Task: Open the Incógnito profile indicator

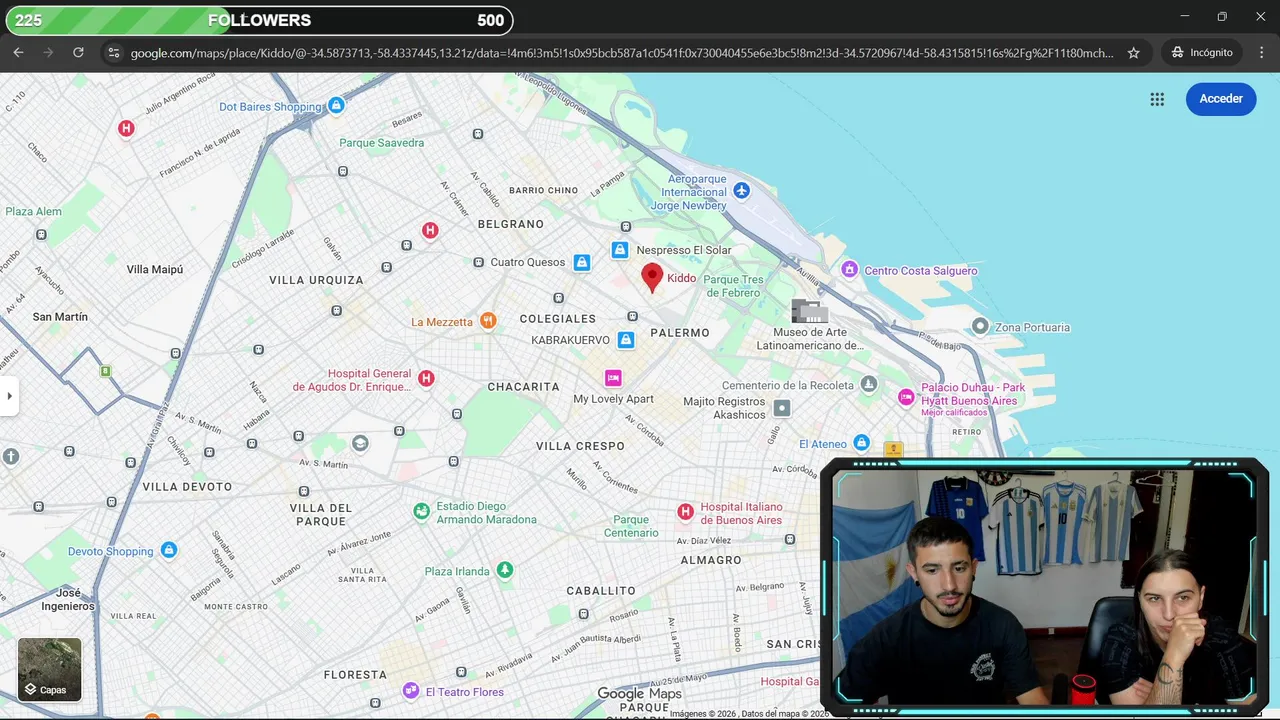Action: point(1202,52)
